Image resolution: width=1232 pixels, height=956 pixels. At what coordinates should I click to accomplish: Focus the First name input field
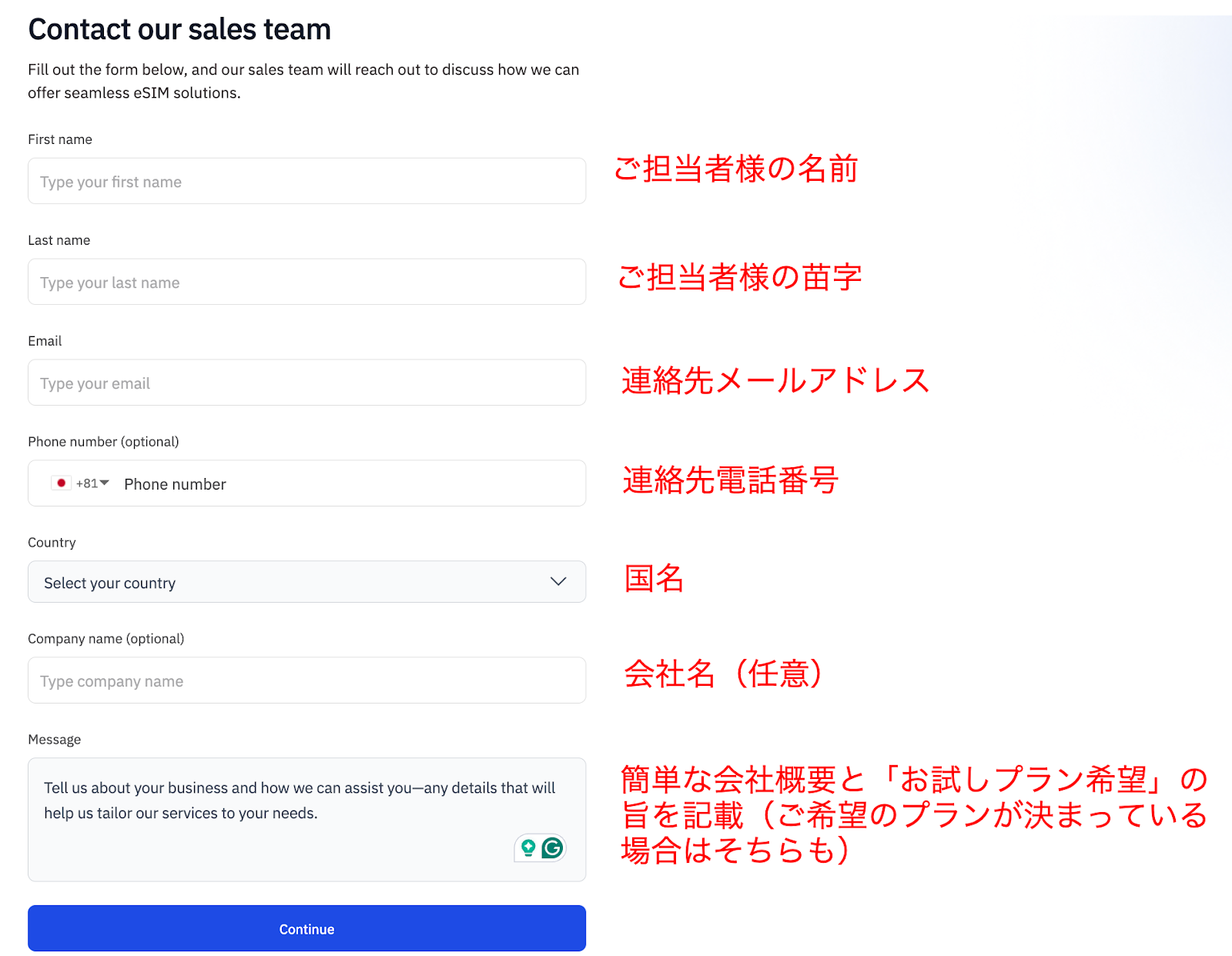(x=306, y=181)
